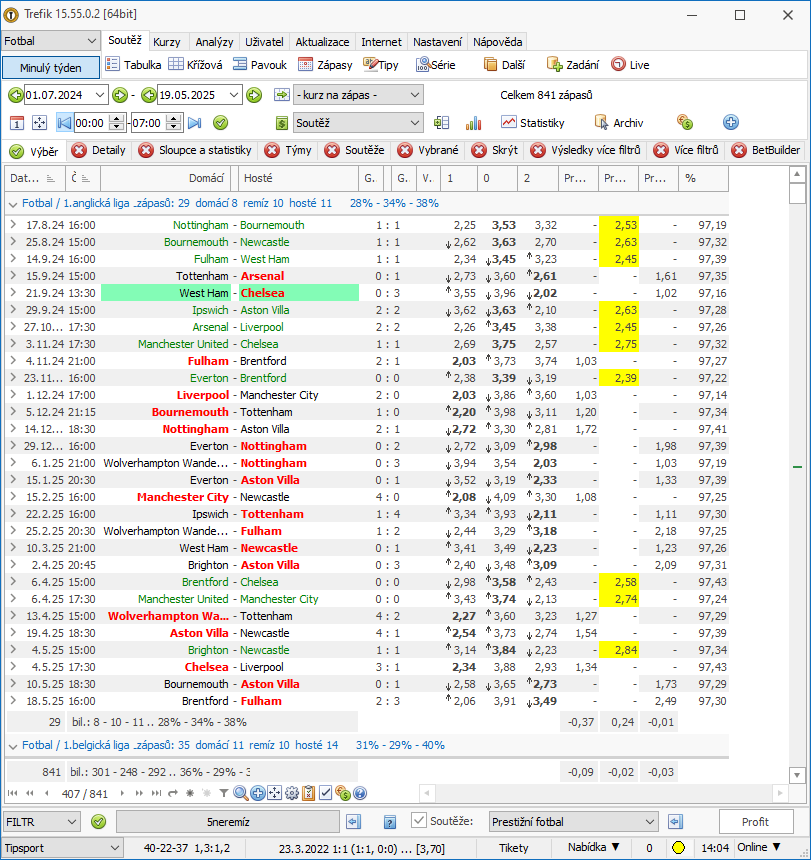The width and height of the screenshot is (811, 860).
Task: Move start date one day back
Action: point(15,95)
